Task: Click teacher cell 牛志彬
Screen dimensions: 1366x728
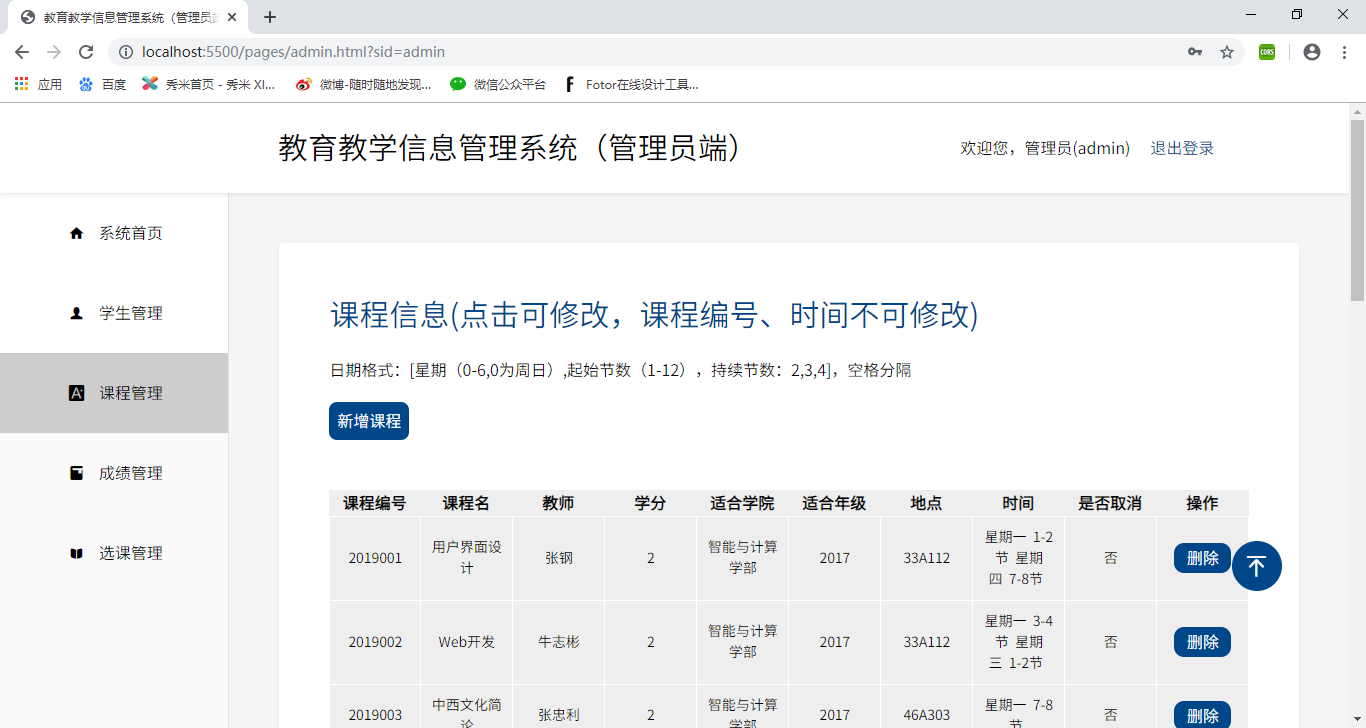Action: 559,642
